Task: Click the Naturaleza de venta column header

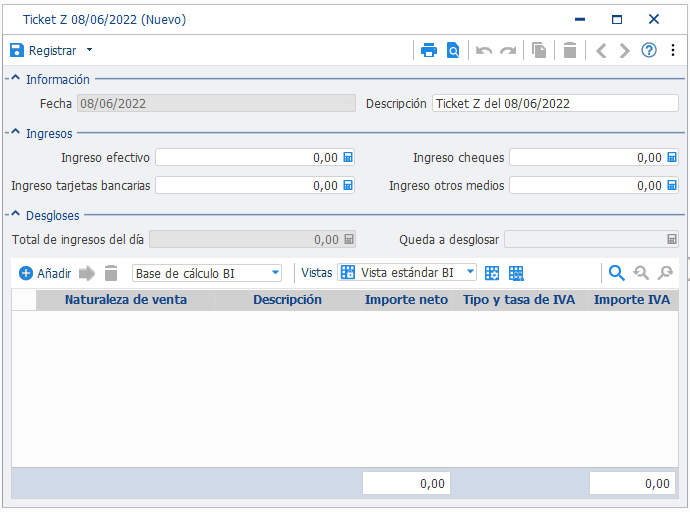Action: 125,300
